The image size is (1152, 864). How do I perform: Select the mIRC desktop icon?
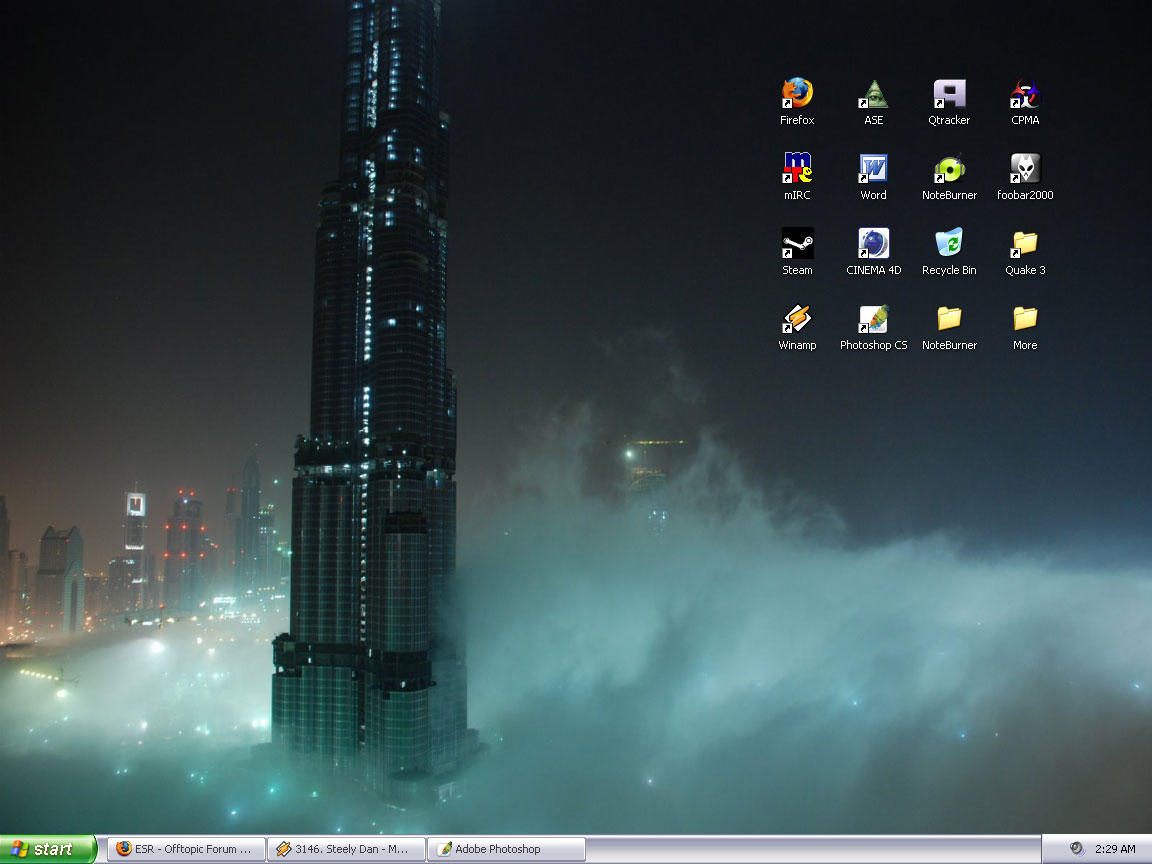click(797, 169)
